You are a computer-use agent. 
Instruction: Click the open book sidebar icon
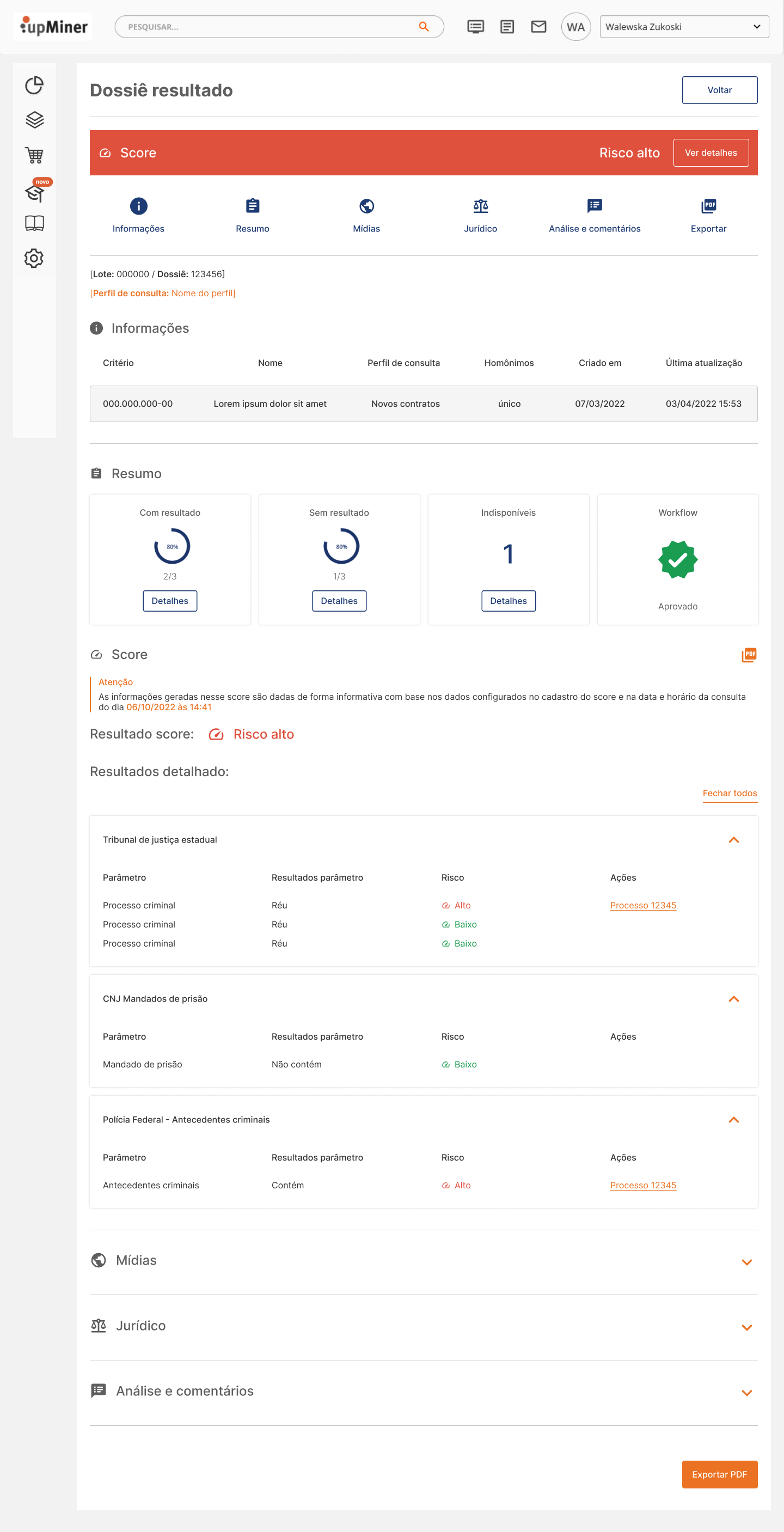click(x=34, y=224)
